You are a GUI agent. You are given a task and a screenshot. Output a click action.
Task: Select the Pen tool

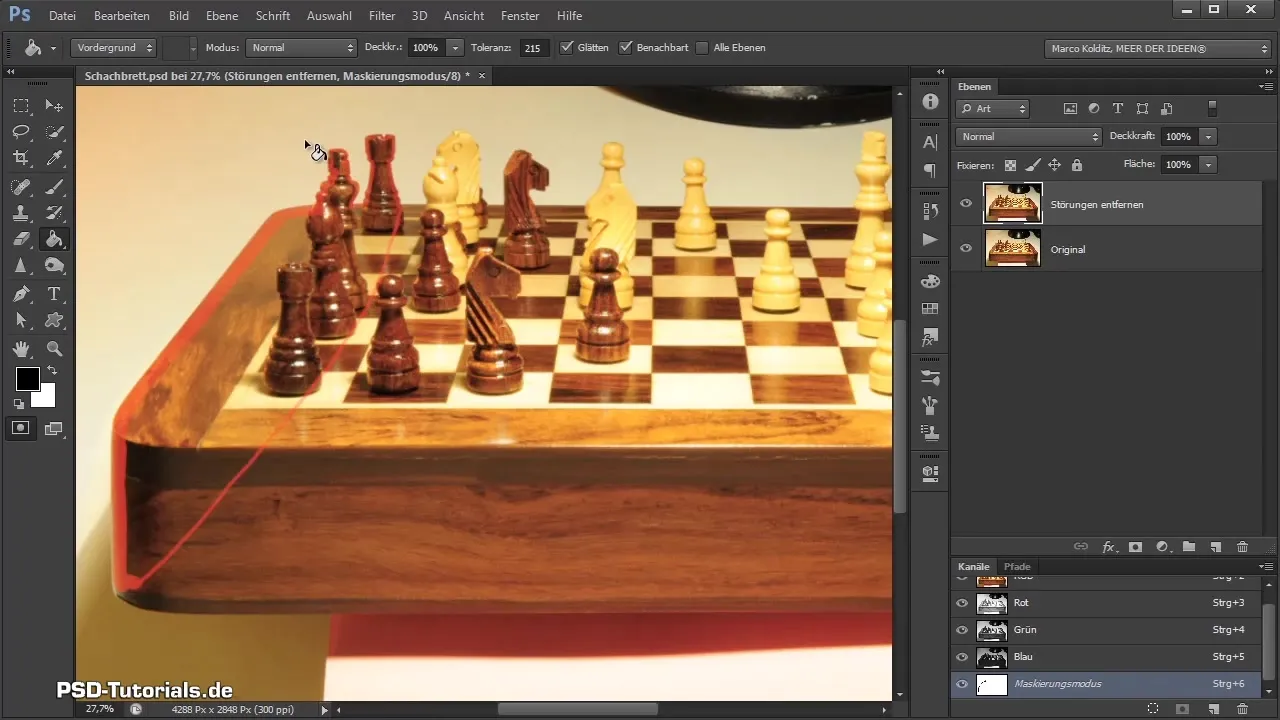pos(21,294)
